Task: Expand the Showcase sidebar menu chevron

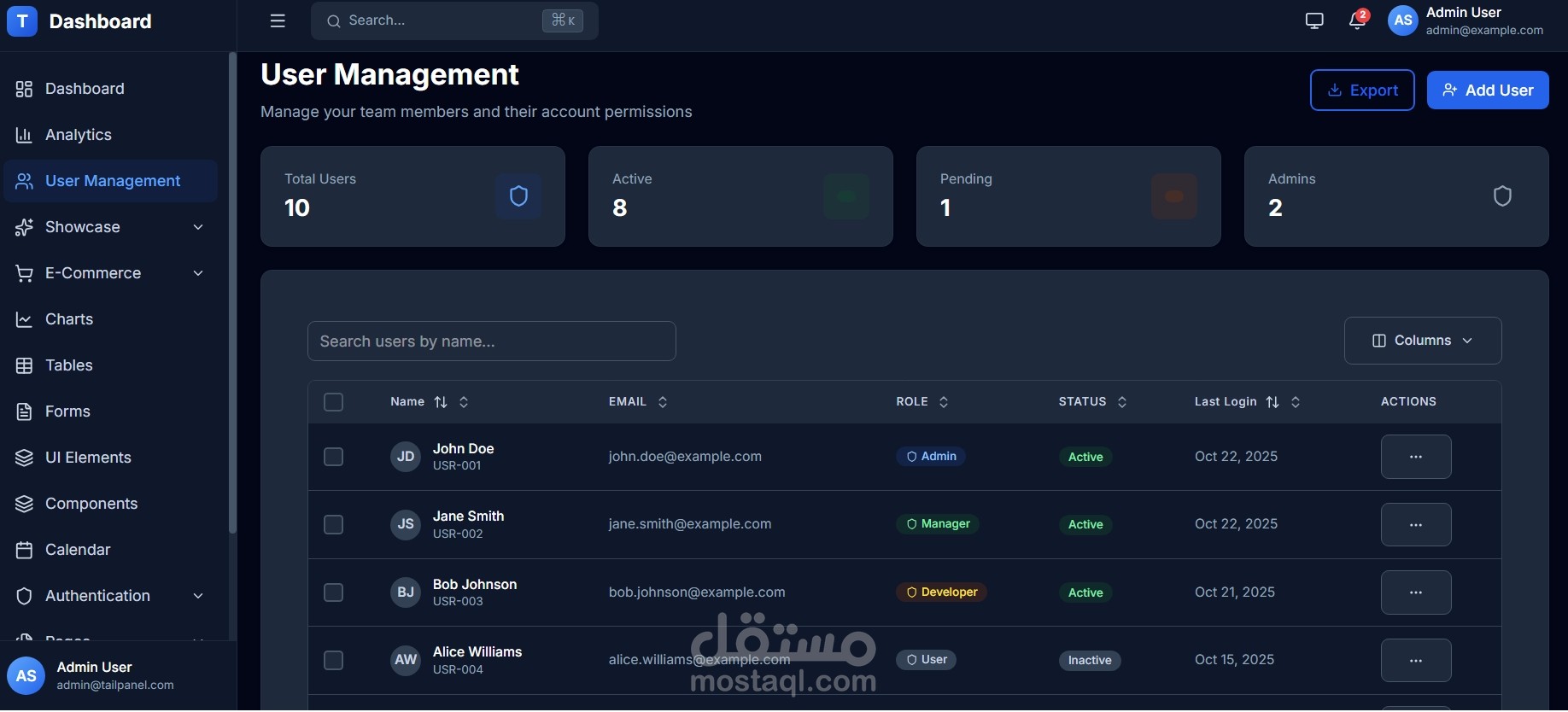Action: (x=198, y=227)
